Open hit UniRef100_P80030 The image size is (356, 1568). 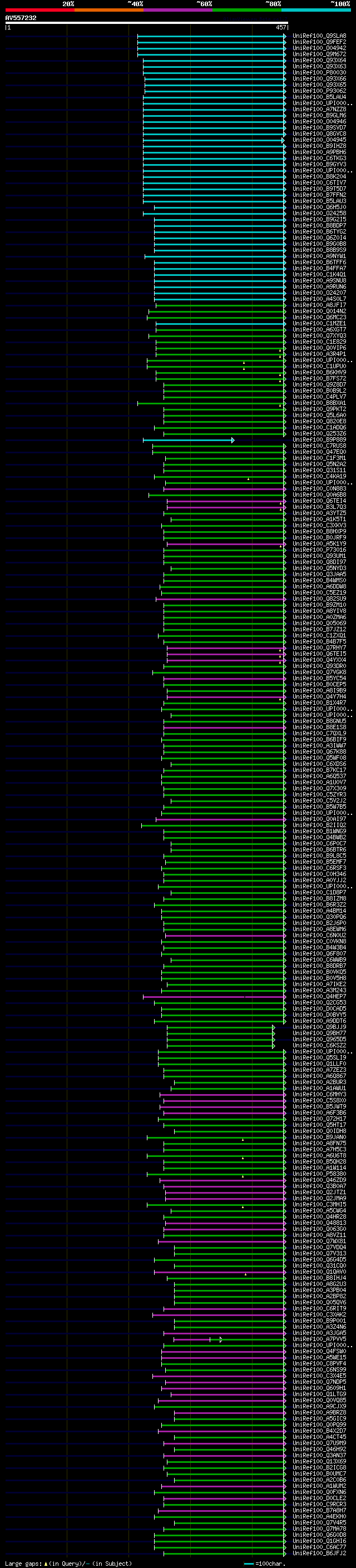[319, 73]
